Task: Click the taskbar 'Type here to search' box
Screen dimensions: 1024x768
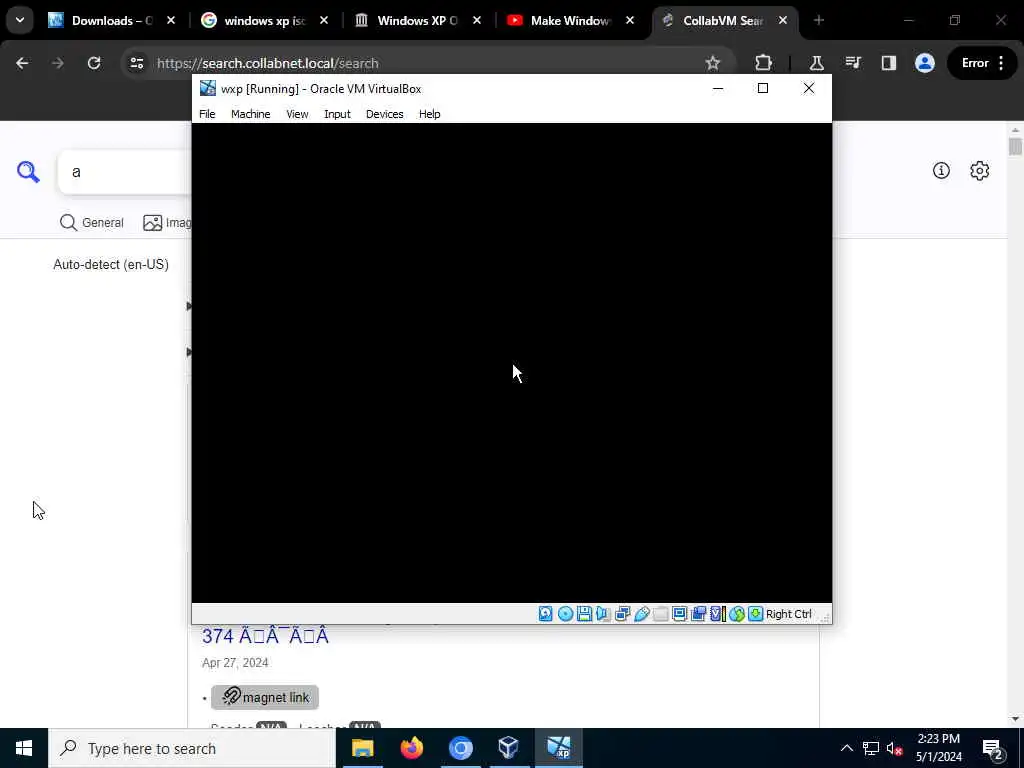Action: (192, 748)
